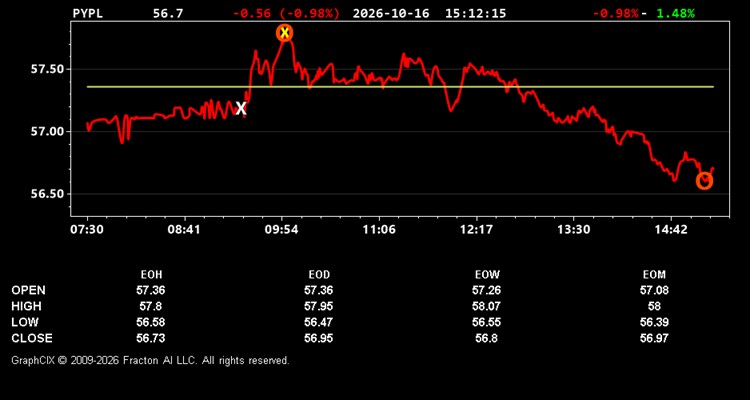
Task: Click the EOM open value 57.08
Action: pos(654,290)
